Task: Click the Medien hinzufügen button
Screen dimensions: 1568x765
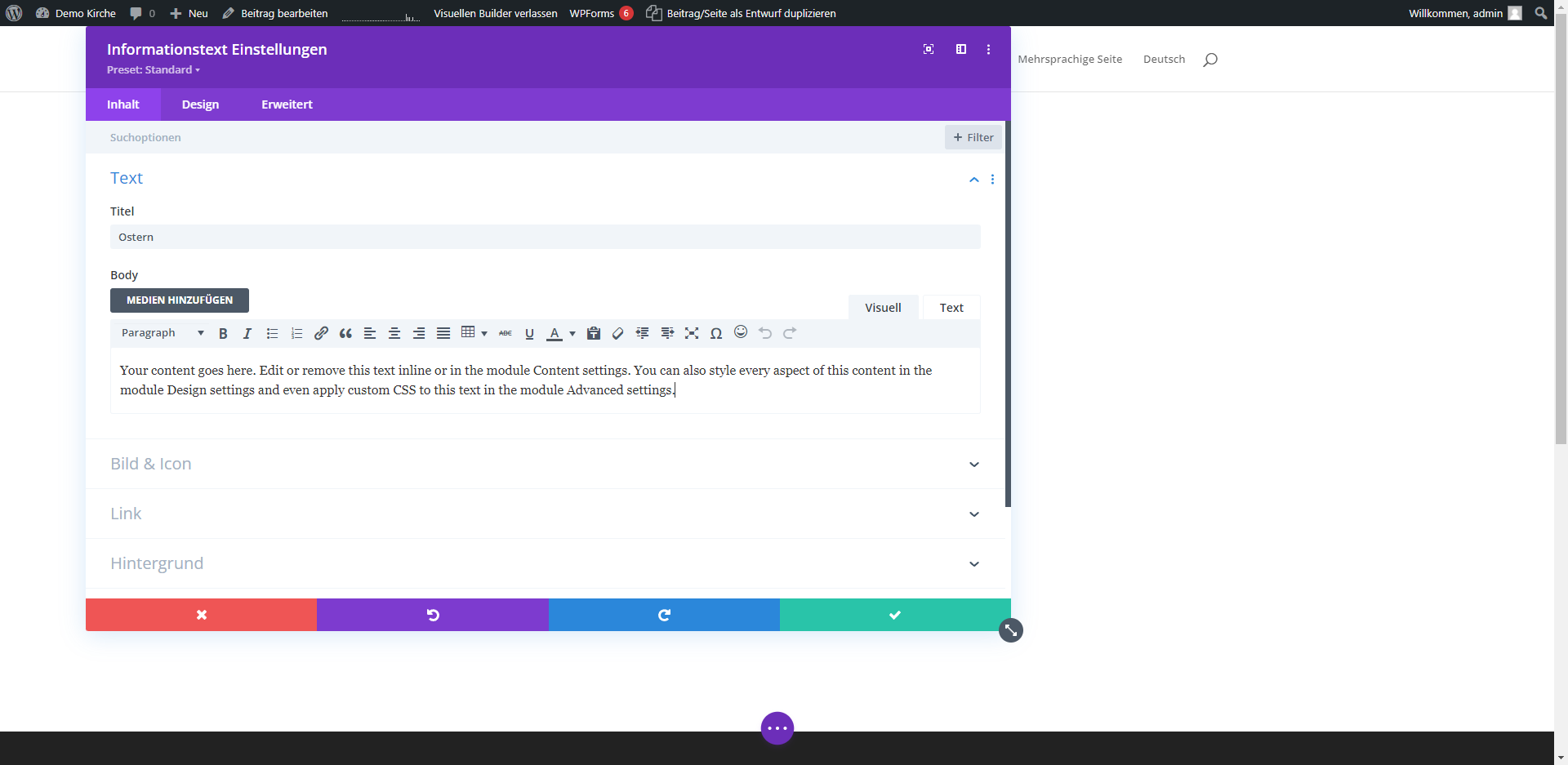Action: click(x=180, y=300)
